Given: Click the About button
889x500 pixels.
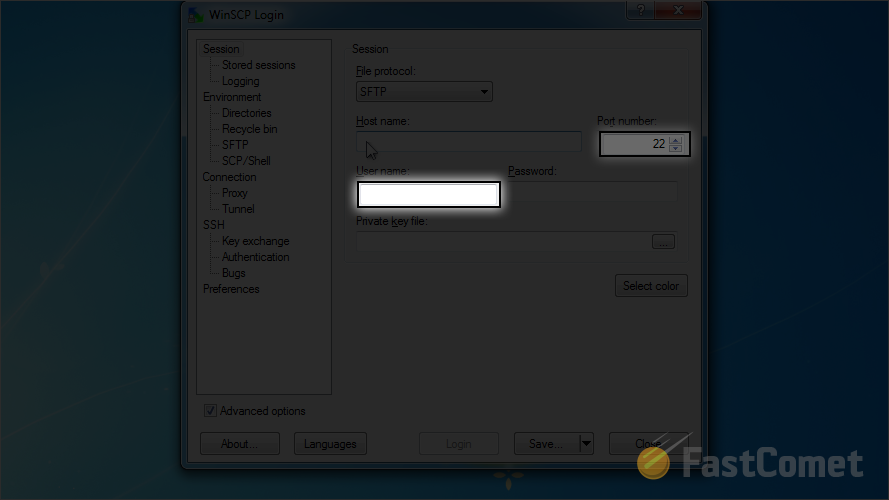Looking at the screenshot, I should (240, 444).
